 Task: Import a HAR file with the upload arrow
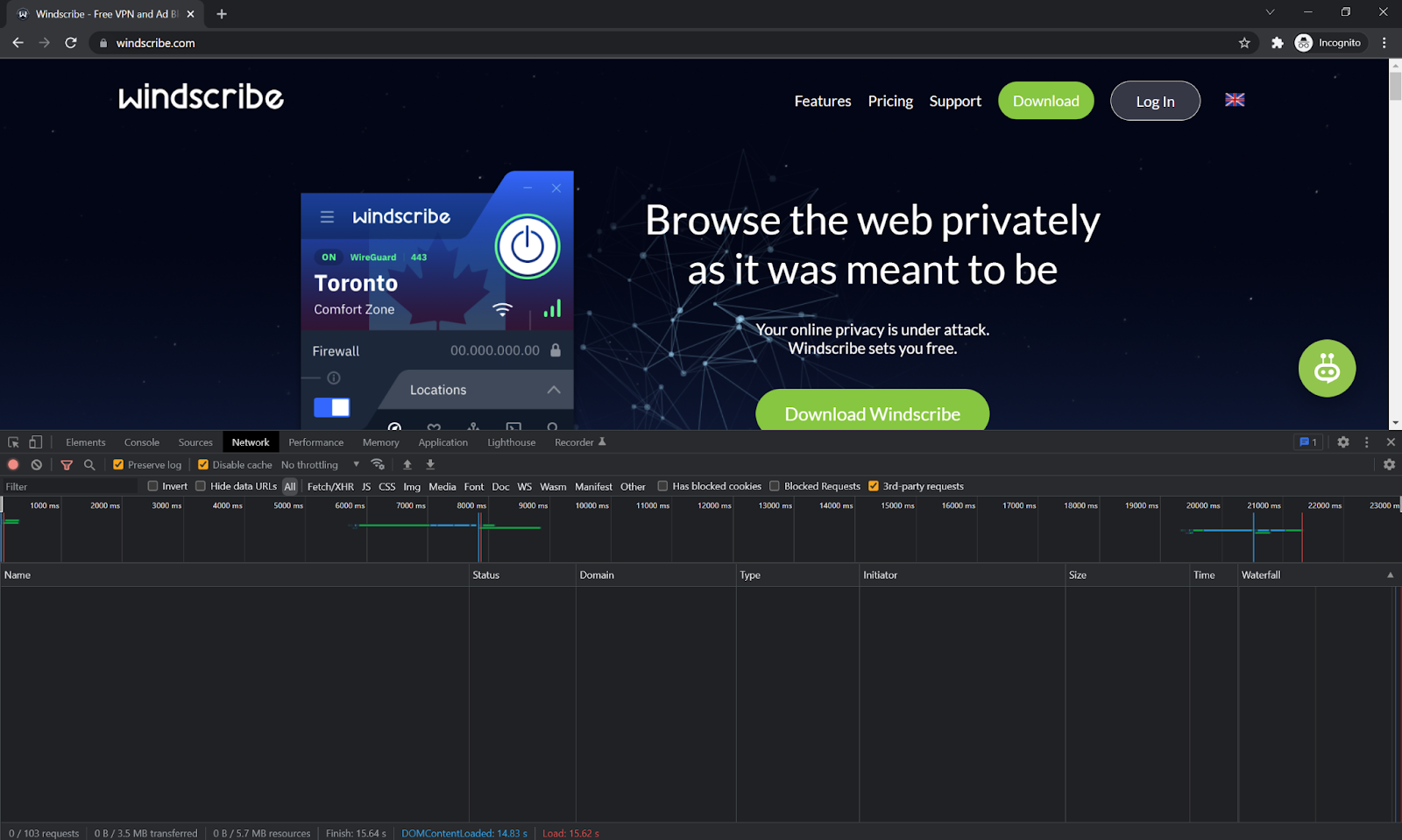click(407, 464)
